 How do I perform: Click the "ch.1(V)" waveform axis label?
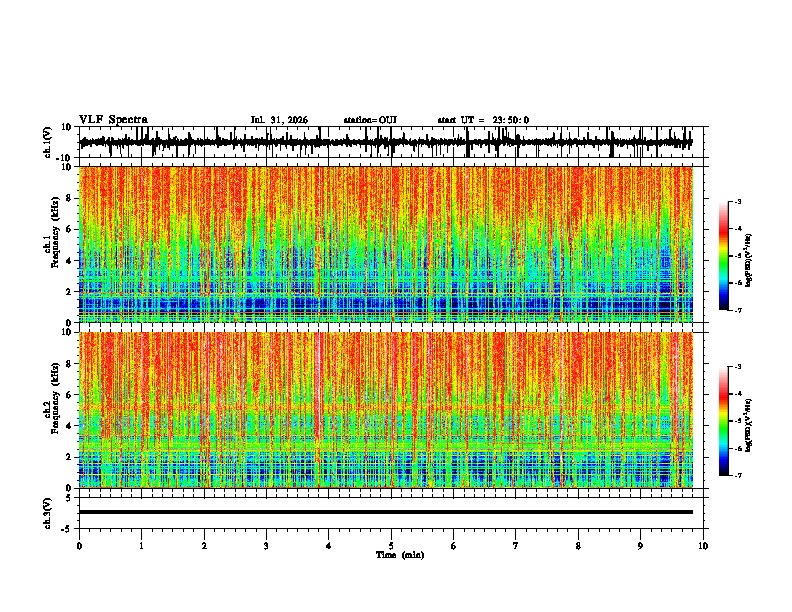[48, 142]
